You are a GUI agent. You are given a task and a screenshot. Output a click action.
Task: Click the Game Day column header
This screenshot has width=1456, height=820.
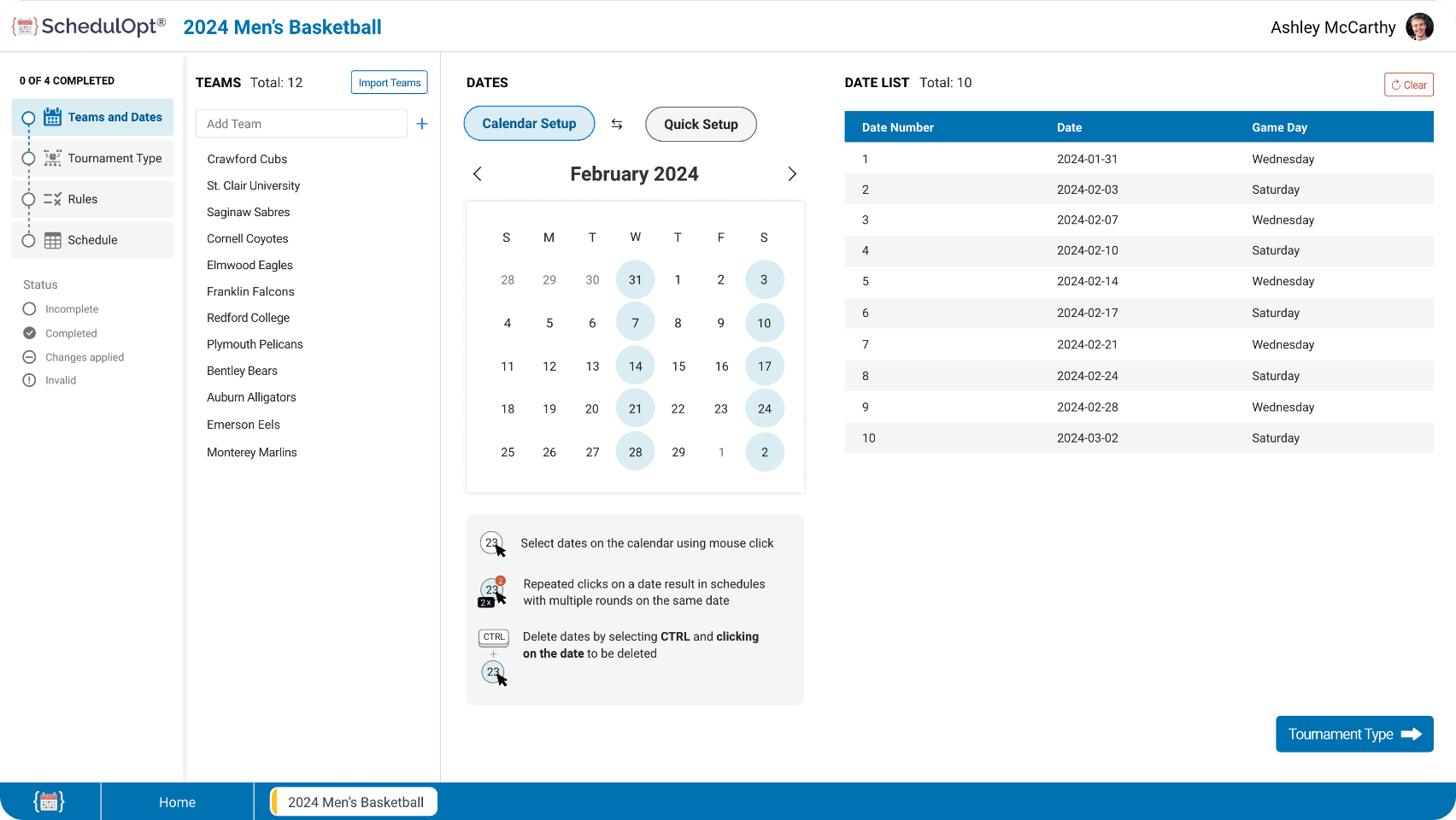1279,127
